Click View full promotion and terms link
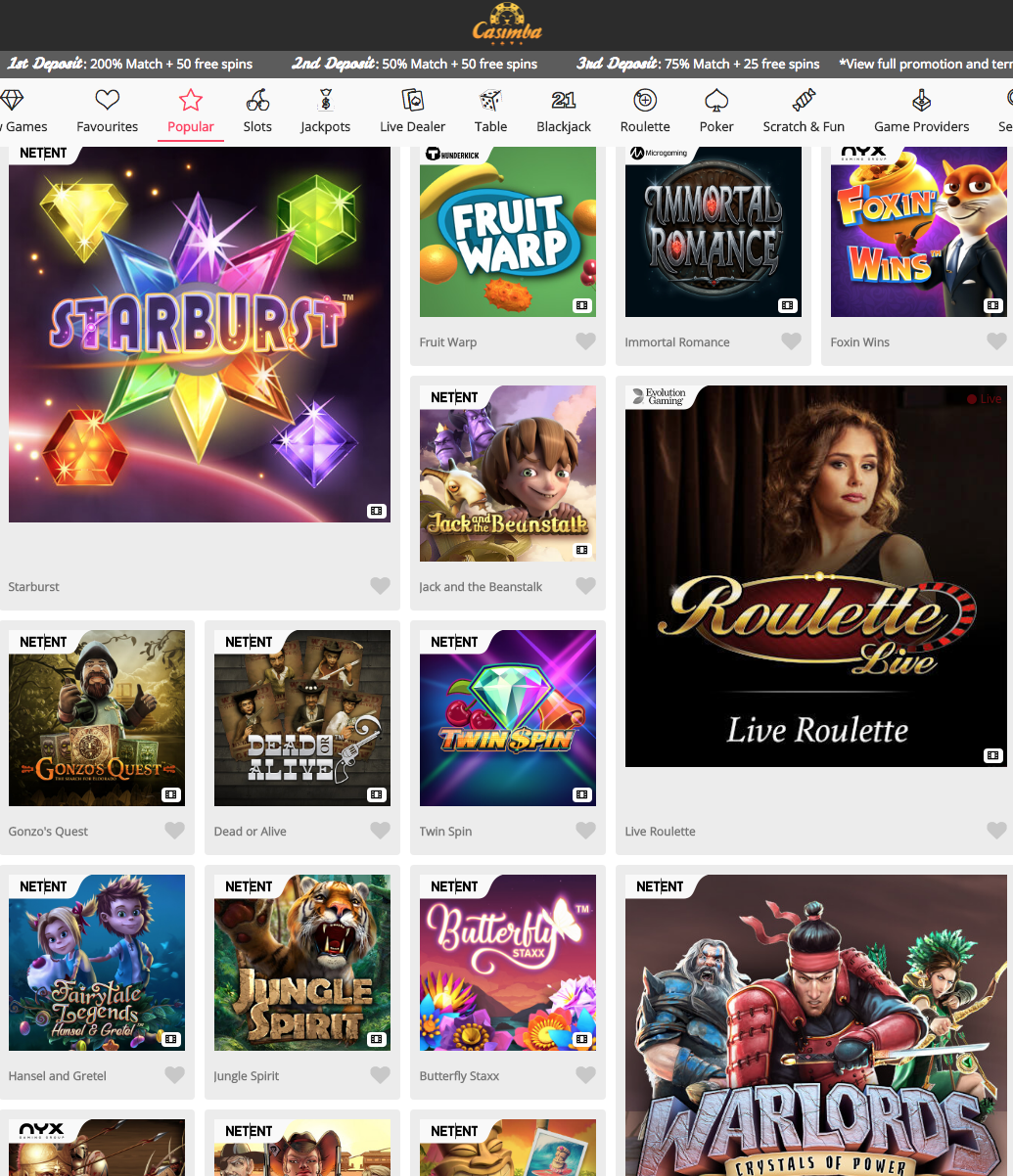The height and width of the screenshot is (1176, 1013). point(926,64)
